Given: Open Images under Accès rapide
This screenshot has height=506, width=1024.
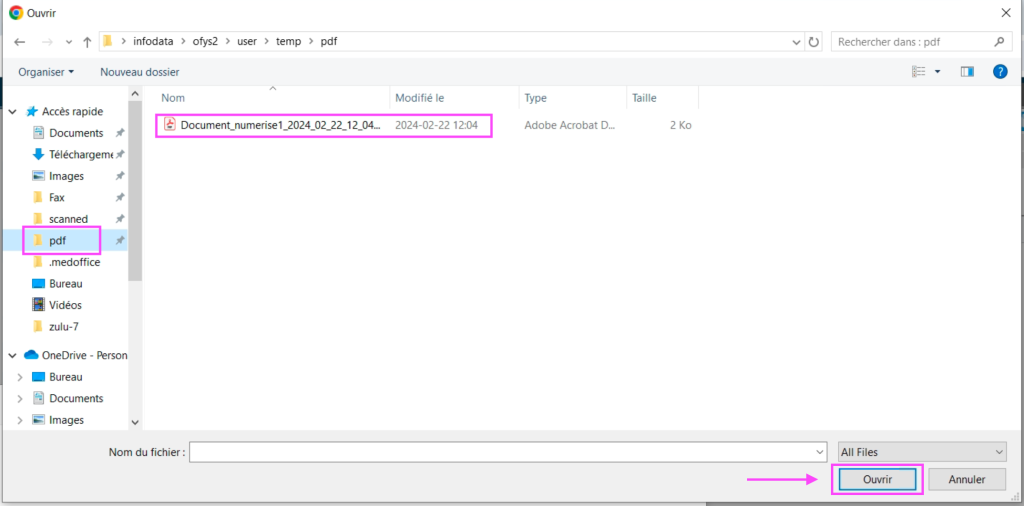Looking at the screenshot, I should point(66,176).
